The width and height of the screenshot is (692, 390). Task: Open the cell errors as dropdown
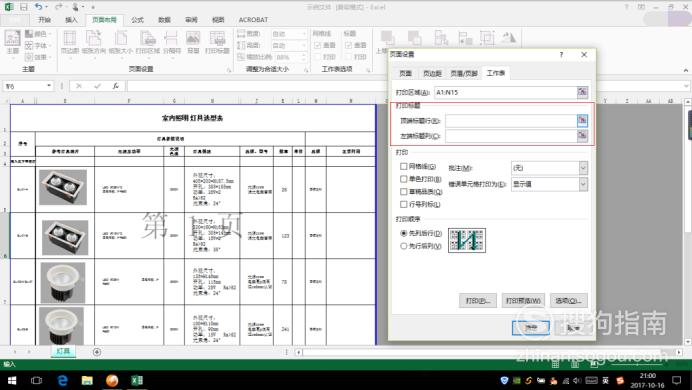(583, 184)
